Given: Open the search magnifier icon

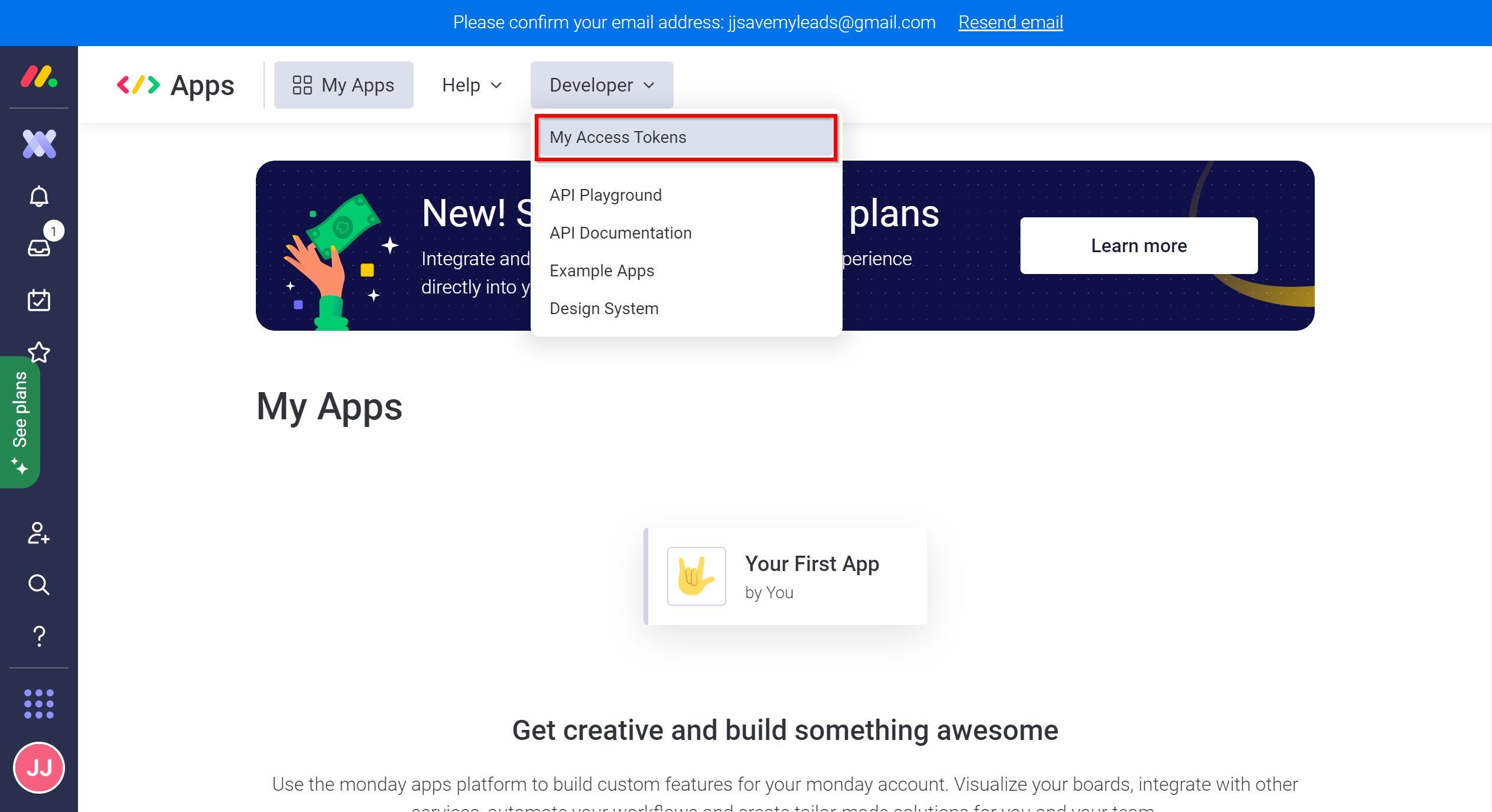Looking at the screenshot, I should pyautogui.click(x=39, y=585).
